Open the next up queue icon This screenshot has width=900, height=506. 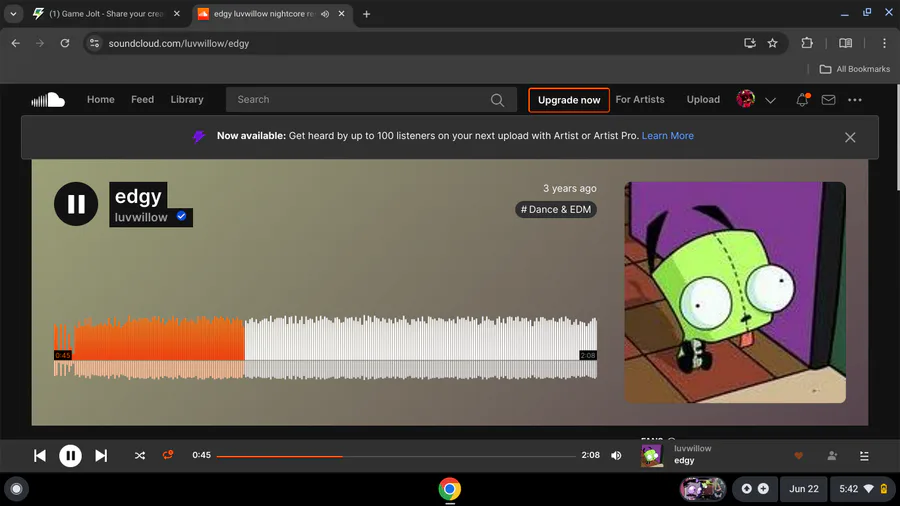click(x=864, y=456)
